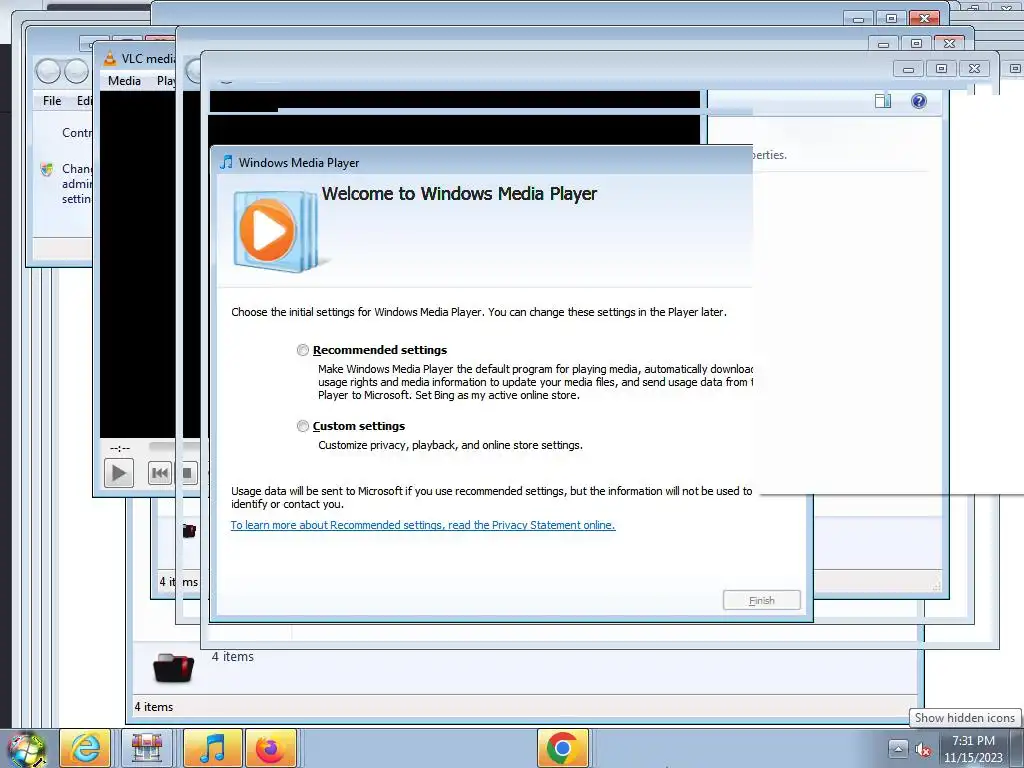Image resolution: width=1024 pixels, height=768 pixels.
Task: Maximize the frontmost explorer window
Action: [x=941, y=69]
